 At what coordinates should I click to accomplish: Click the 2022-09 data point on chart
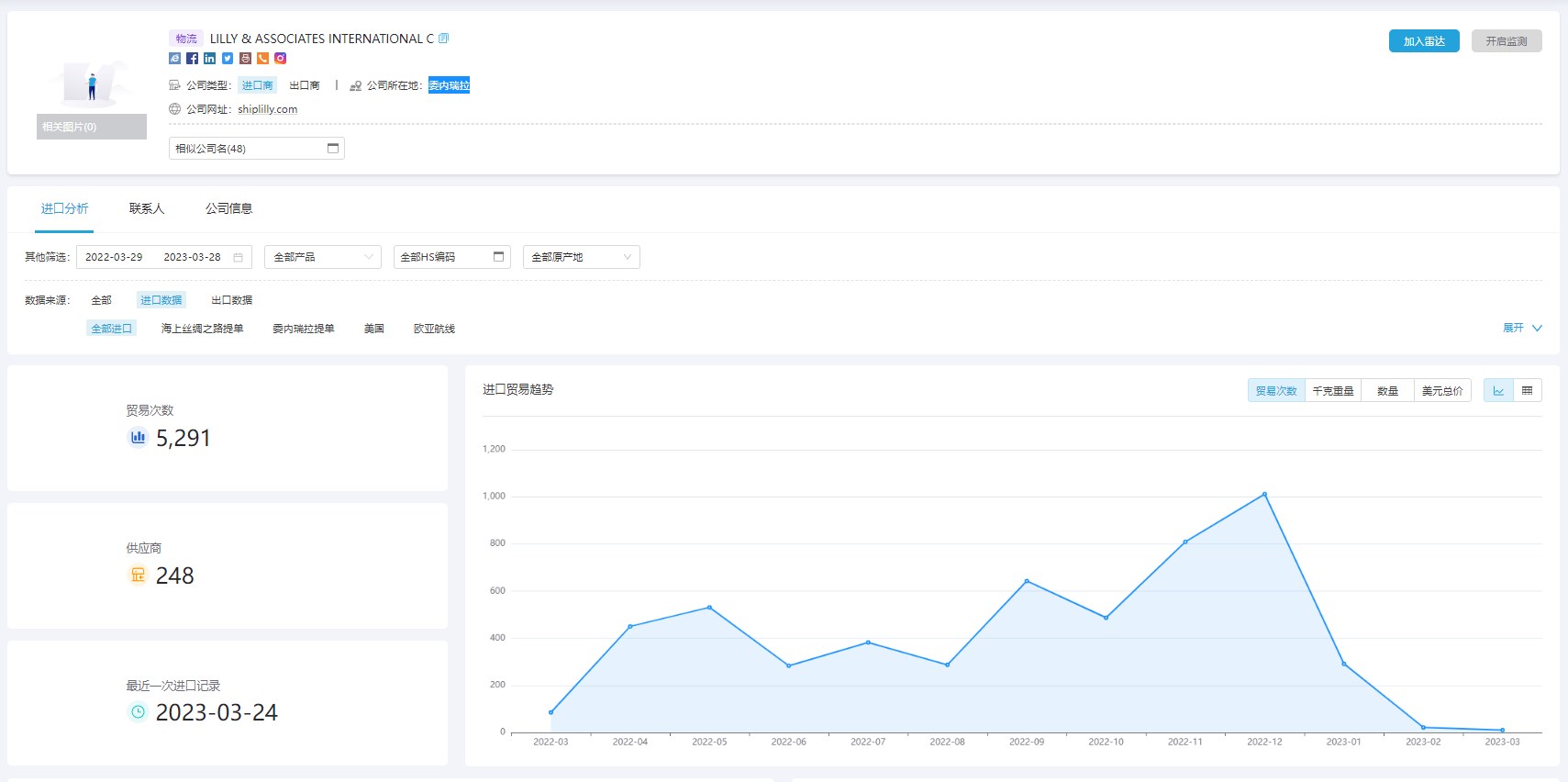click(x=1027, y=581)
